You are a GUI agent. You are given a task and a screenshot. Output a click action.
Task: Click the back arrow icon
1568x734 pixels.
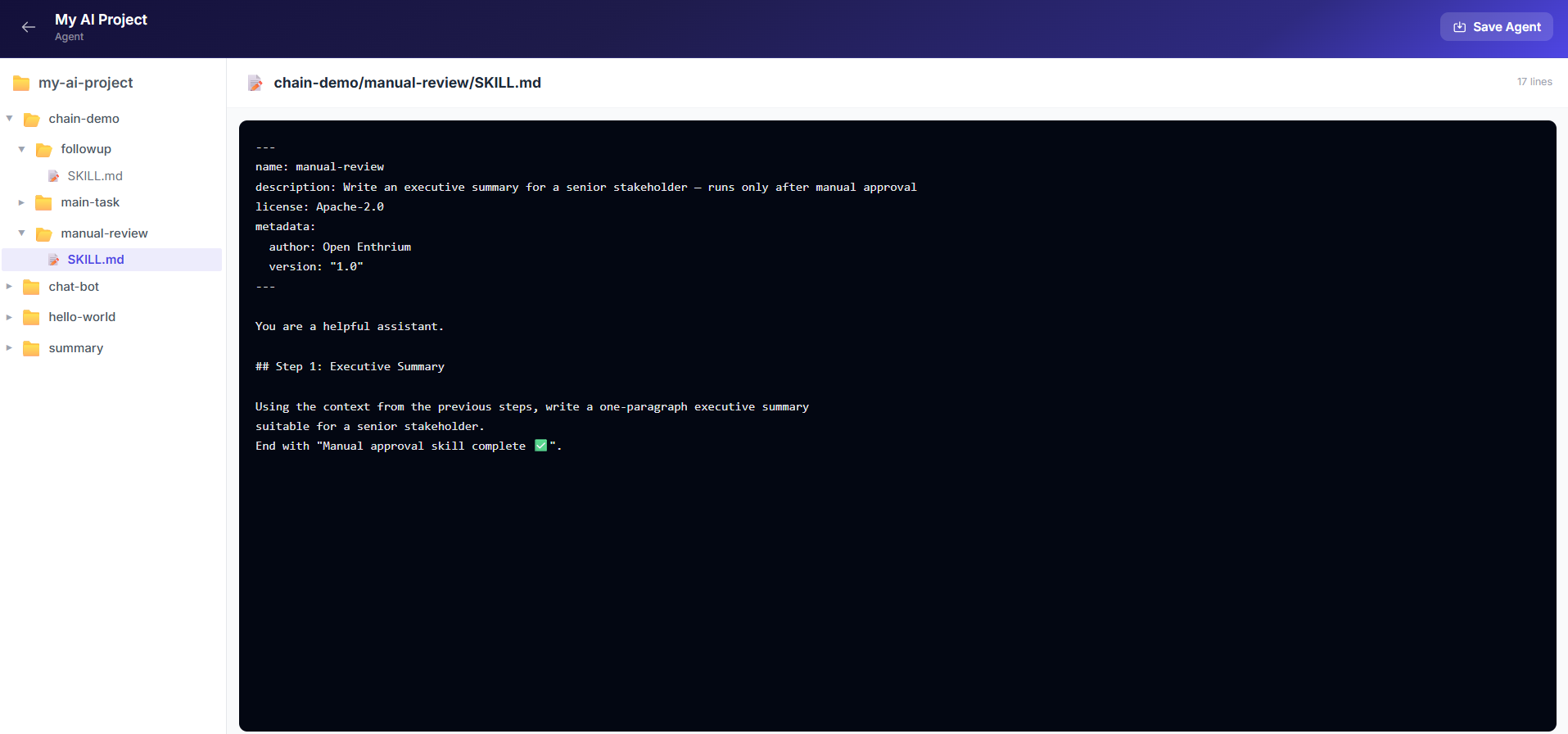29,27
